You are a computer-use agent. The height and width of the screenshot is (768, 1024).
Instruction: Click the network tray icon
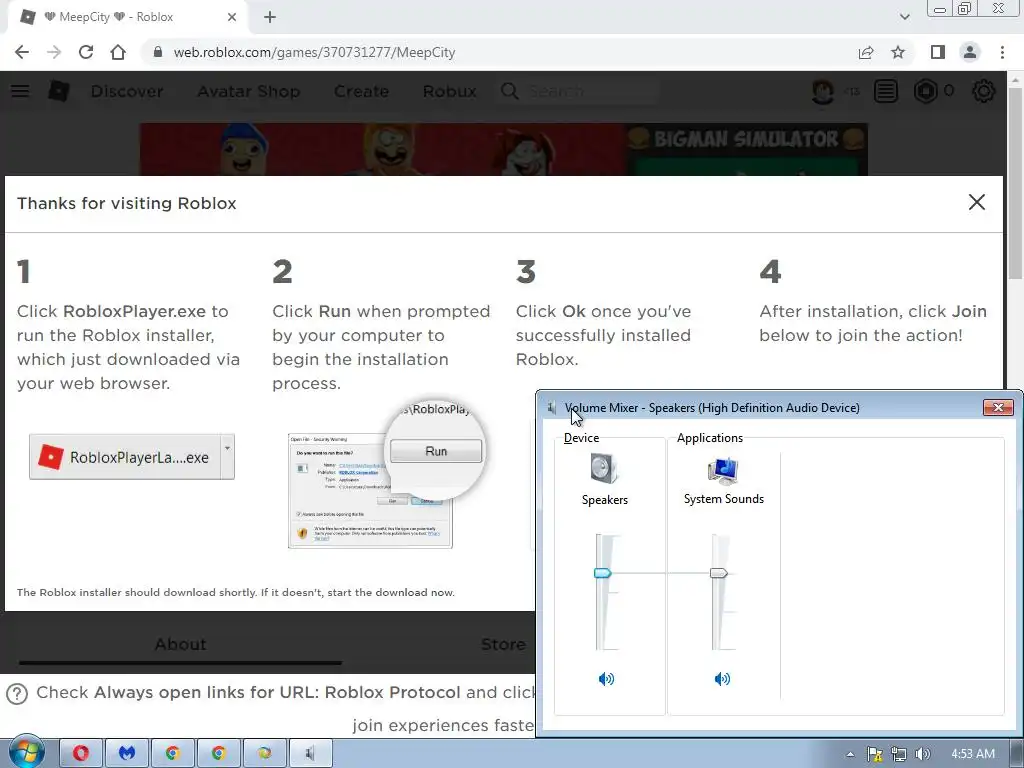click(x=899, y=754)
